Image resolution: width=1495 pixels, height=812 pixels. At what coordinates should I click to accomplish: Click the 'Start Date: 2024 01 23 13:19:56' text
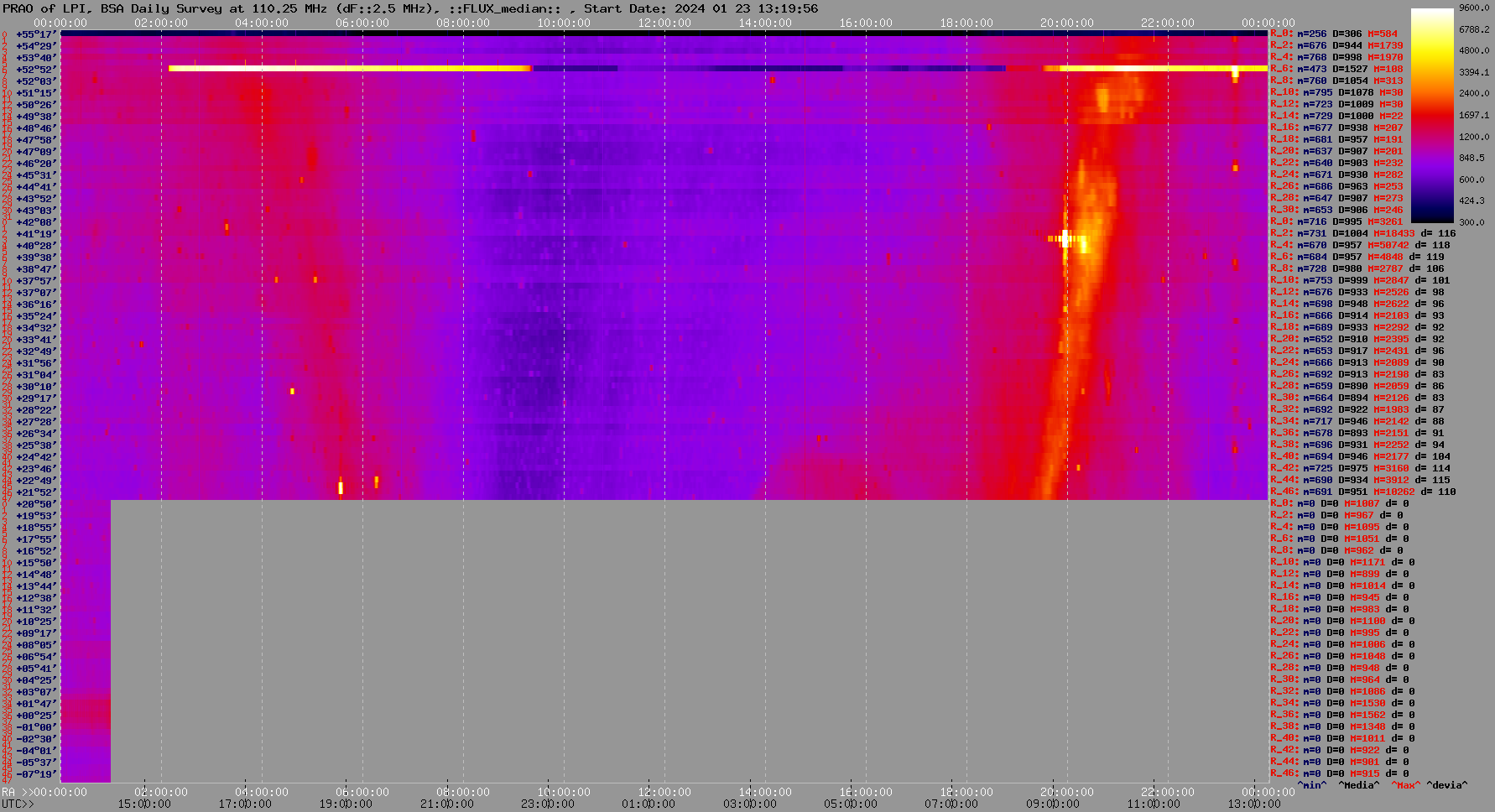coord(701,8)
